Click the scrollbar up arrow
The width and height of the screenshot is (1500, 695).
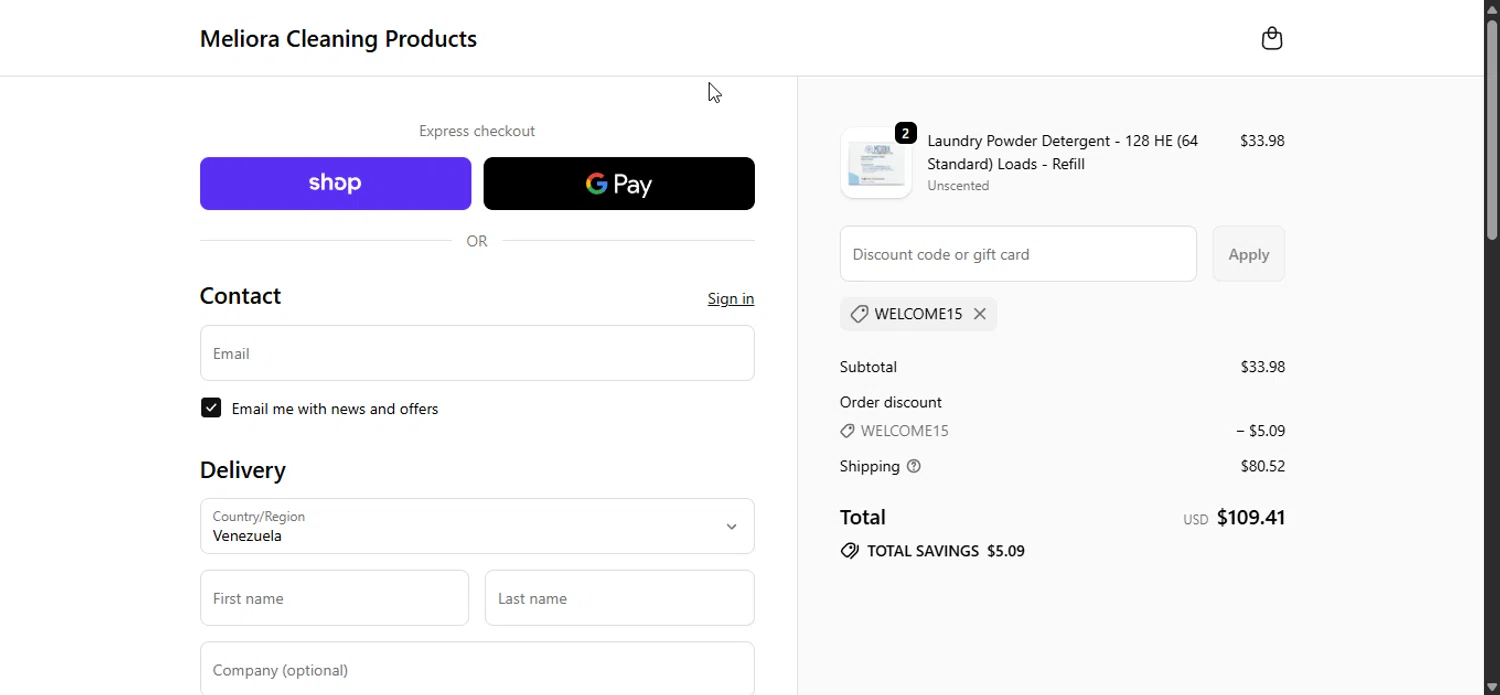tap(1492, 8)
